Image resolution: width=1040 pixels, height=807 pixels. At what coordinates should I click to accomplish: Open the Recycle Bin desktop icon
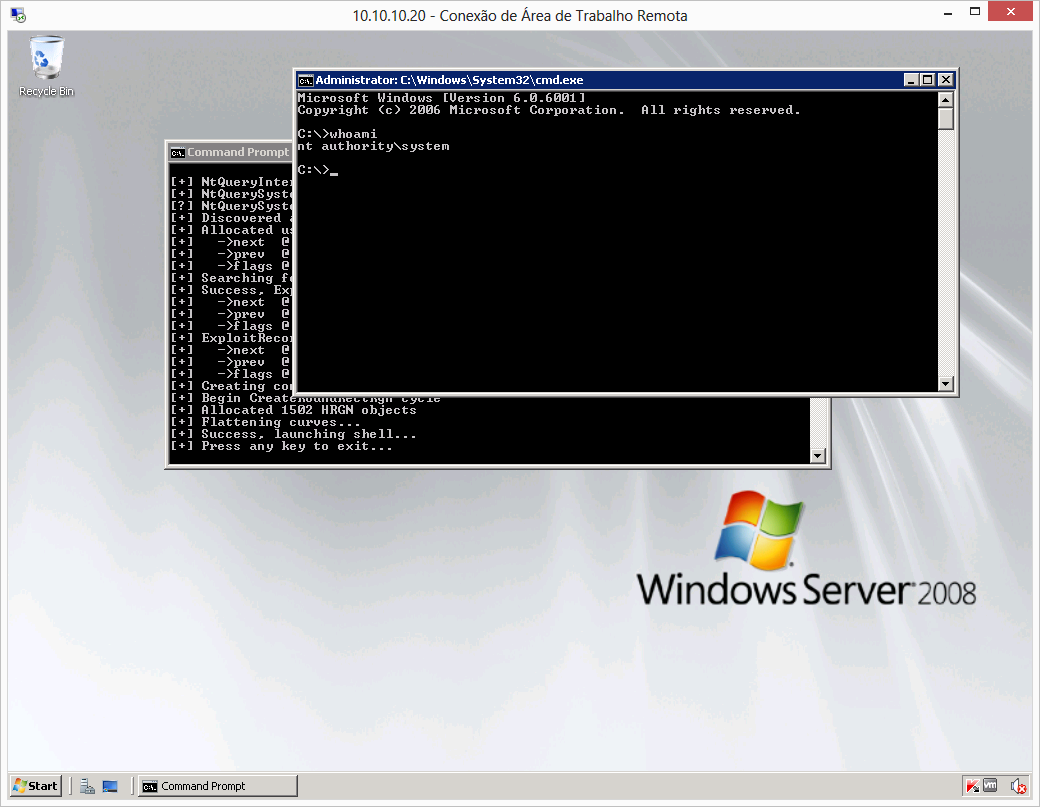pyautogui.click(x=46, y=66)
